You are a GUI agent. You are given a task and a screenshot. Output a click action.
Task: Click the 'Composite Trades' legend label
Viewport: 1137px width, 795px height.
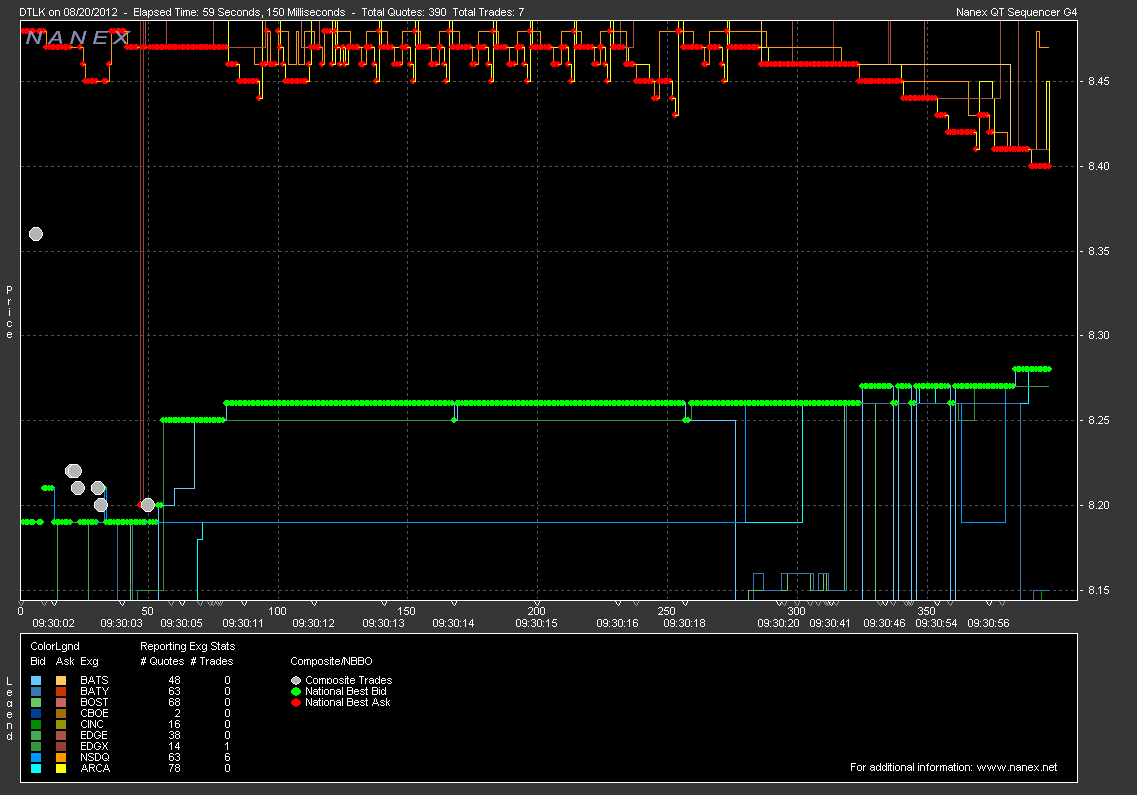point(349,680)
